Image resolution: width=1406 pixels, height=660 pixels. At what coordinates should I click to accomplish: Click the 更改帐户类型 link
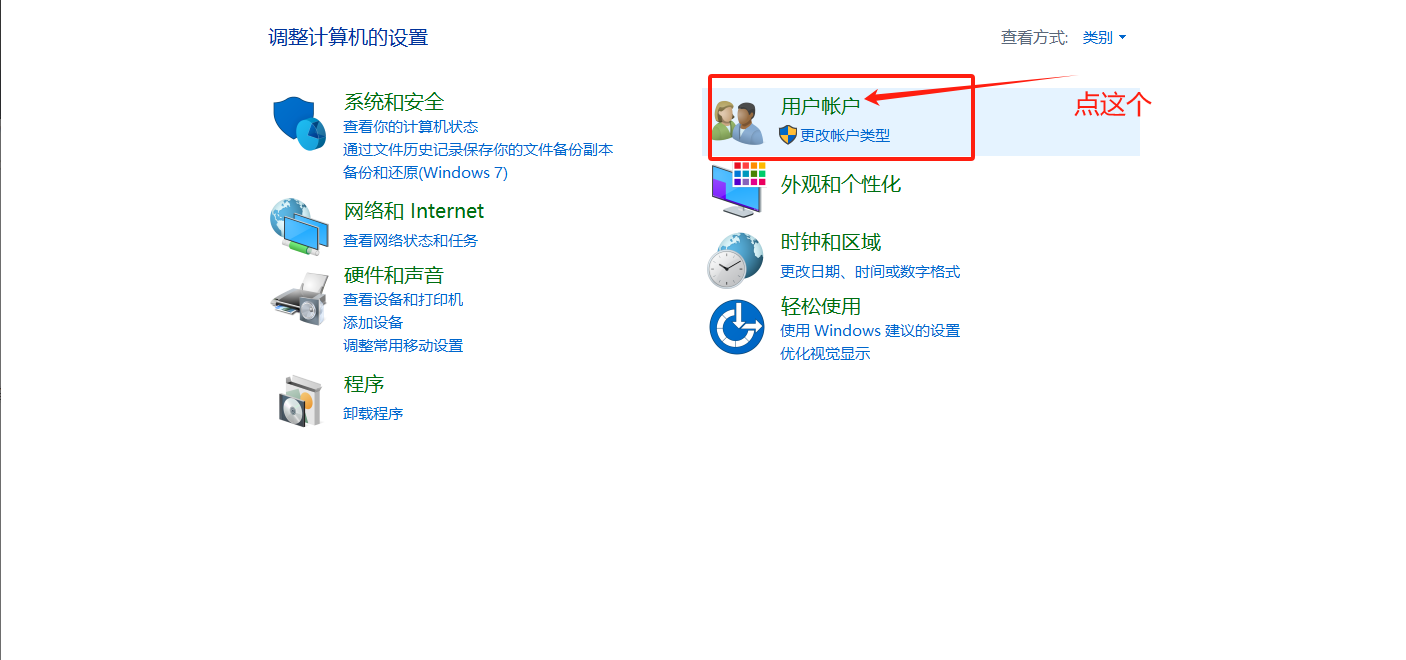tap(845, 135)
